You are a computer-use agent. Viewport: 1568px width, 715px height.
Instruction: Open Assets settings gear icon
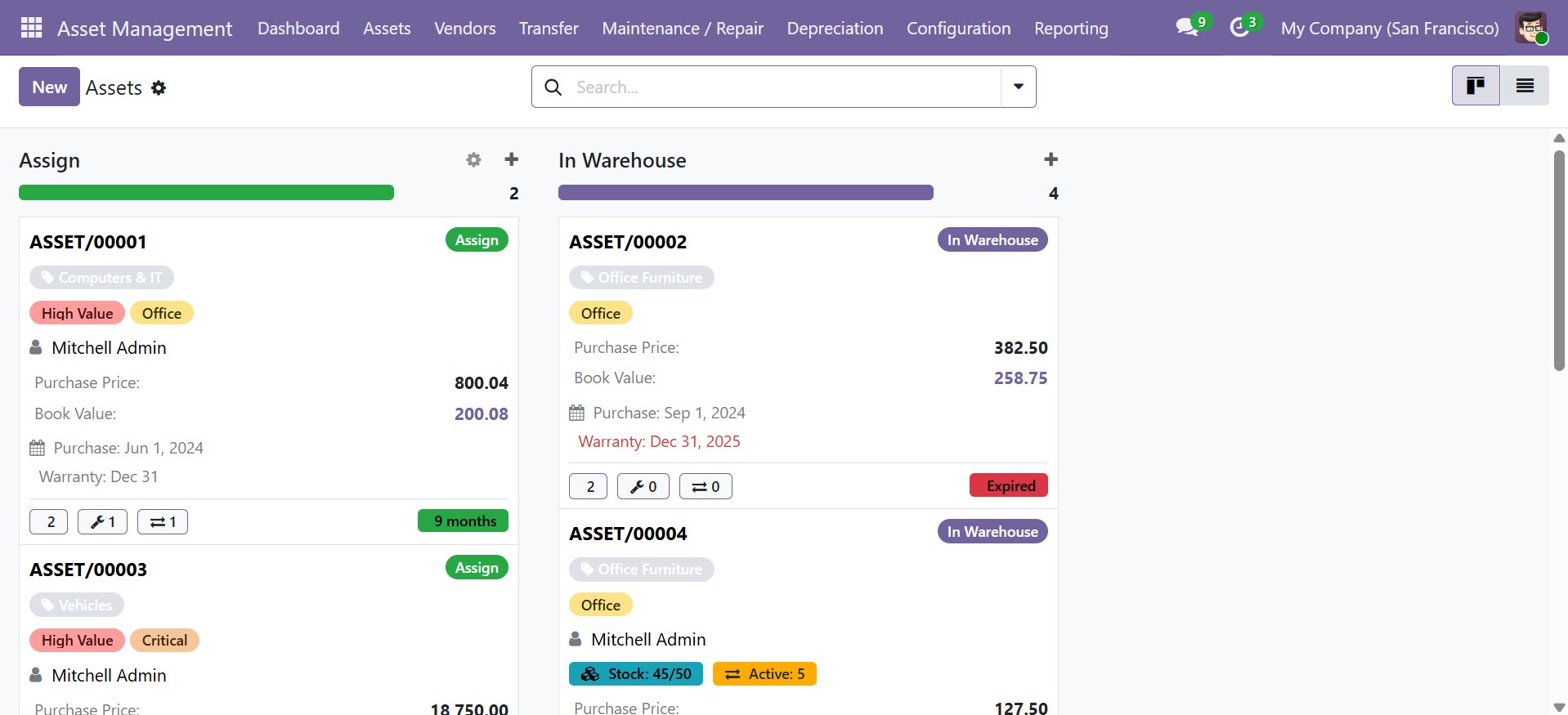[x=159, y=87]
